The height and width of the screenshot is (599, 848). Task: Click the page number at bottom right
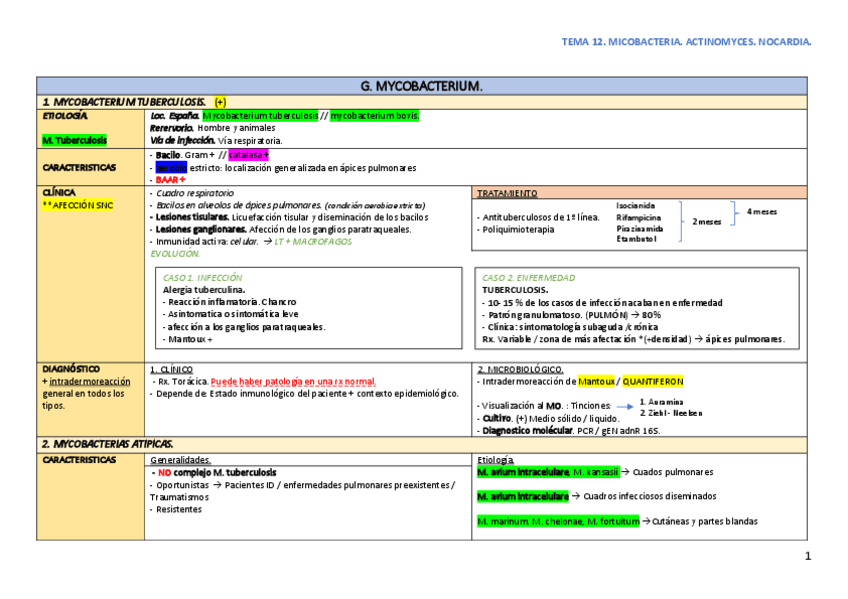[808, 555]
